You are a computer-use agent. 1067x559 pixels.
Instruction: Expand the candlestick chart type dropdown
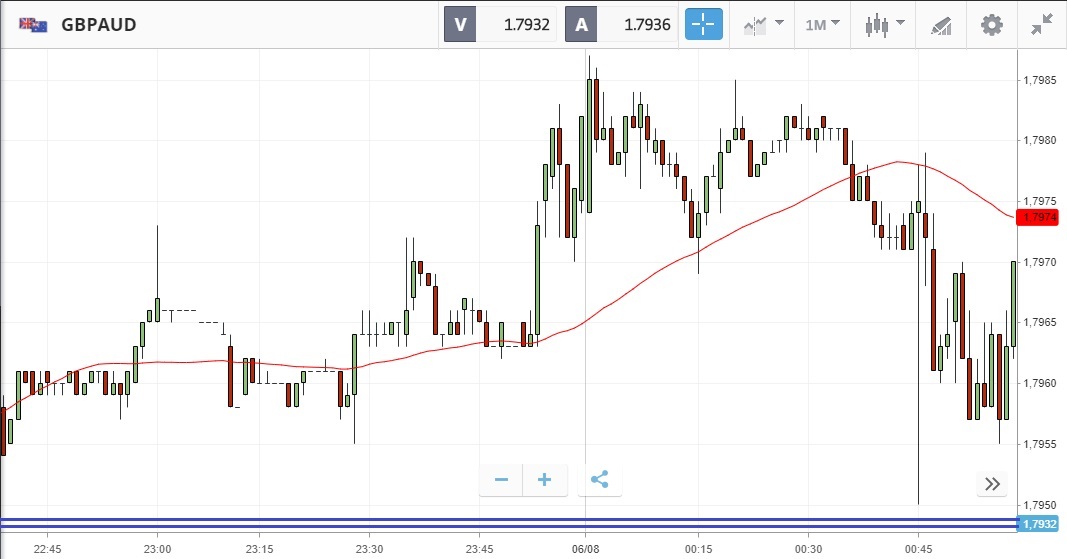coord(885,24)
